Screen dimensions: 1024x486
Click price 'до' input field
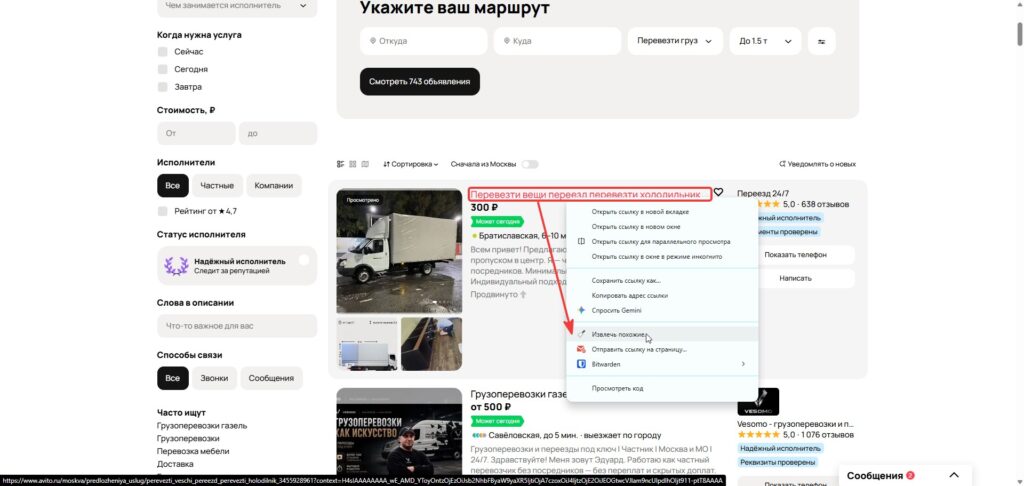click(x=278, y=133)
